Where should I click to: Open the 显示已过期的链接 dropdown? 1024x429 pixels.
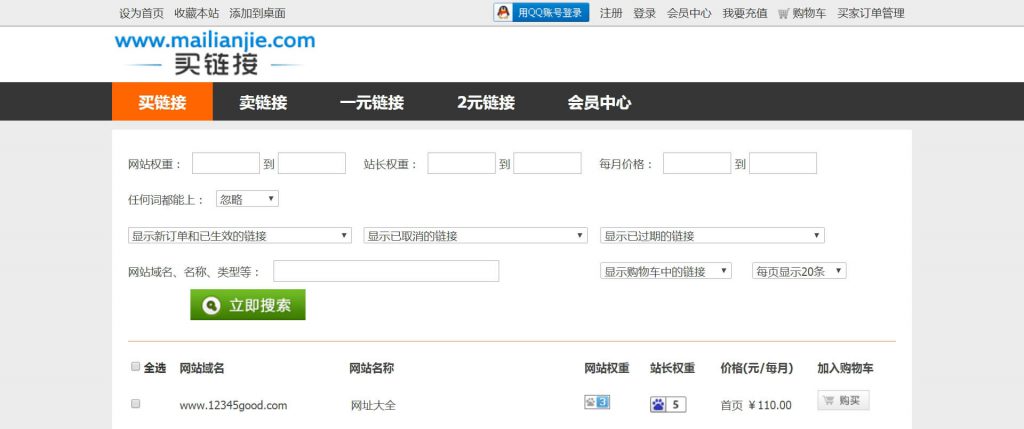tap(712, 236)
